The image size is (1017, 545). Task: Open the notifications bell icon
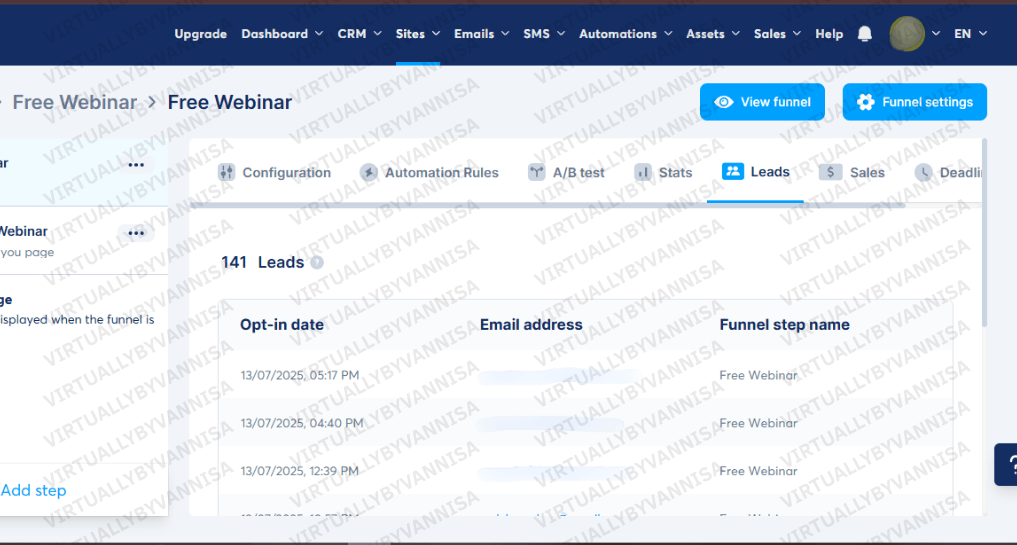pyautogui.click(x=865, y=34)
